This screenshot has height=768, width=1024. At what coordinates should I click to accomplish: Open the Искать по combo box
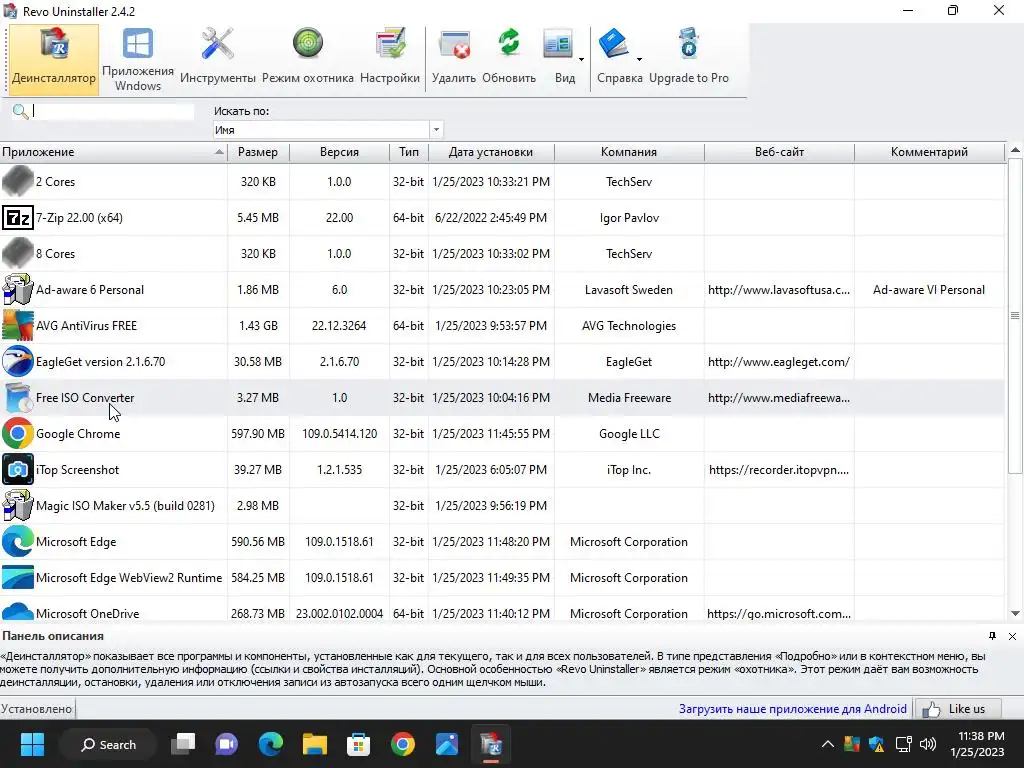pos(328,129)
